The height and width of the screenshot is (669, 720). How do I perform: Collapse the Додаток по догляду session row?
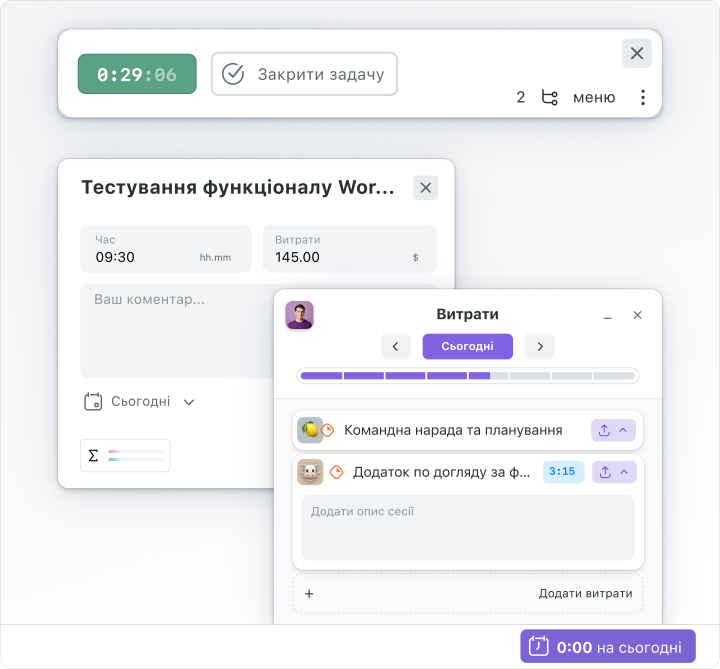point(624,472)
